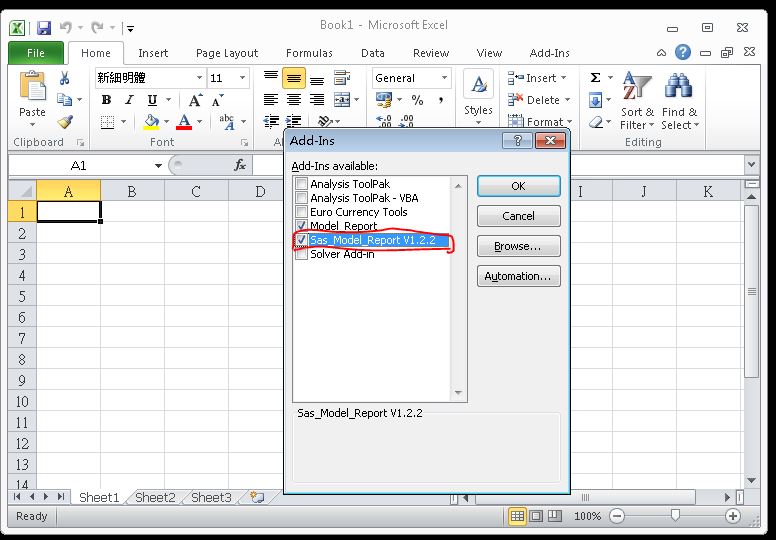Toggle Underline formatting
Screen dimensions: 776x540
pos(152,100)
